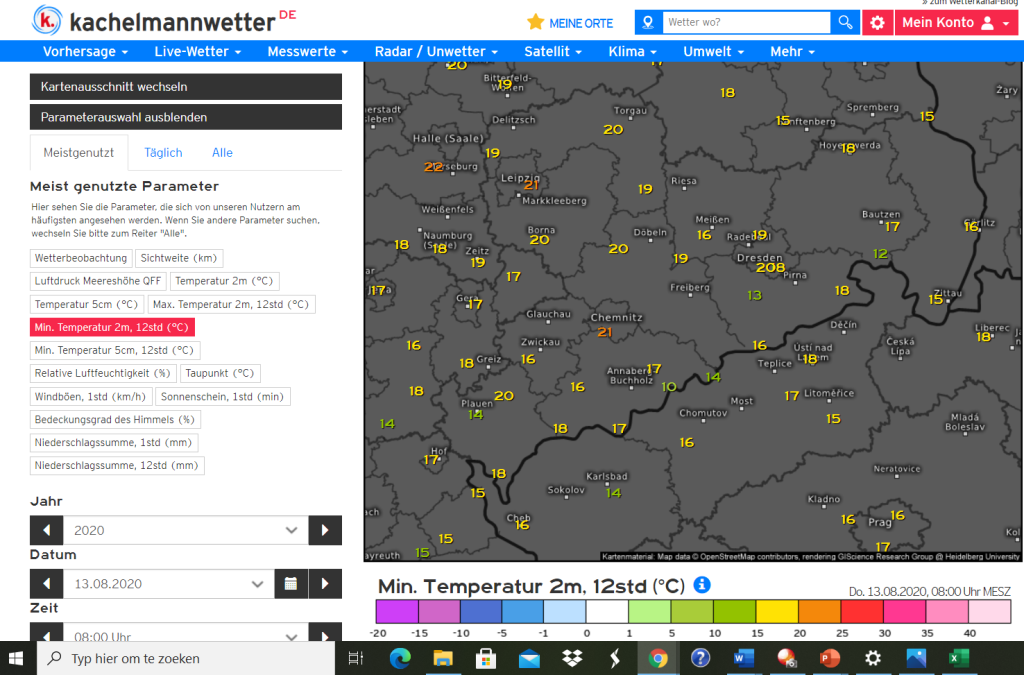Click Kartenausschnitt wechseln button
1024x675 pixels.
185,87
